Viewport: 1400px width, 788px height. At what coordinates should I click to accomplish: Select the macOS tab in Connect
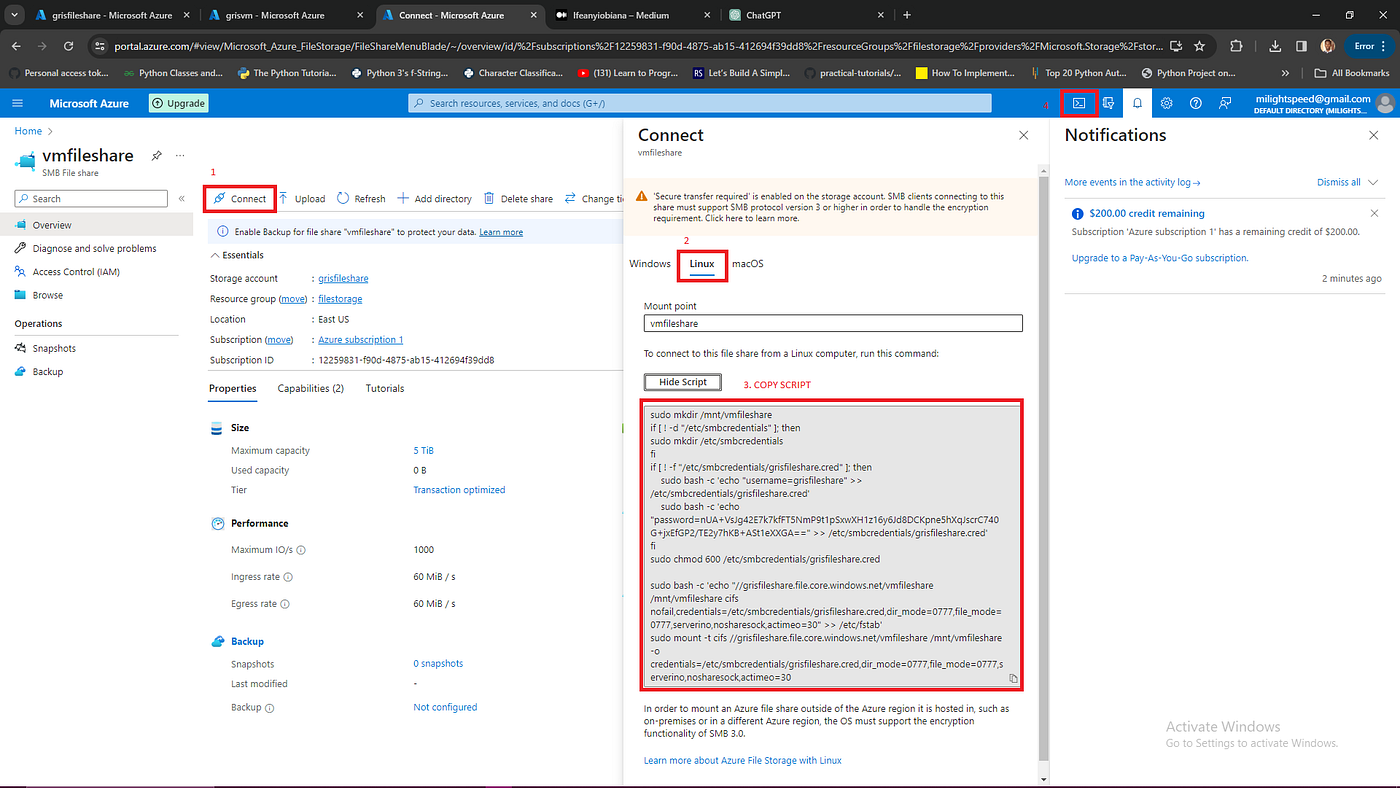coord(747,264)
